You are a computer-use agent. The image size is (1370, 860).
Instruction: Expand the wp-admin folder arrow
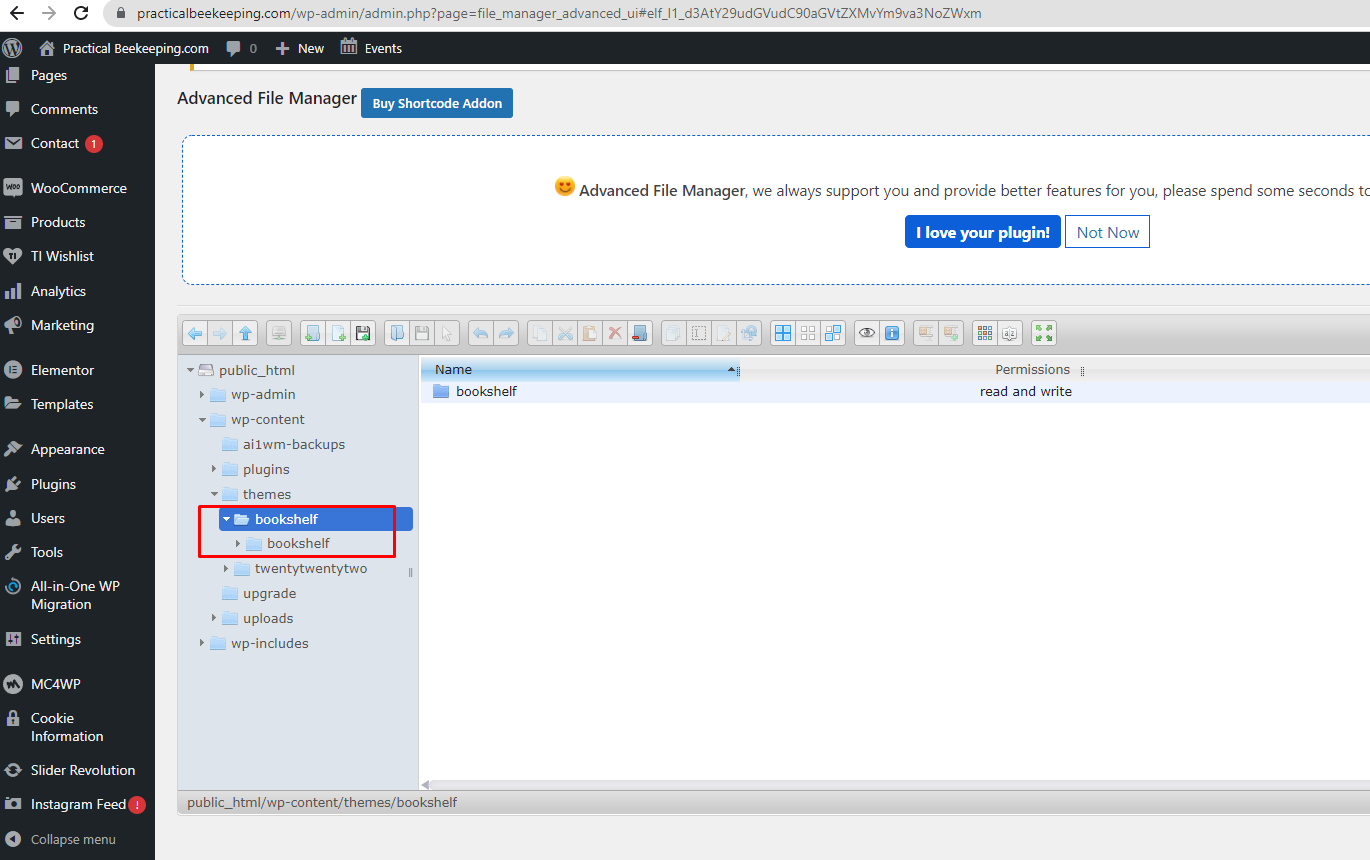coord(202,395)
